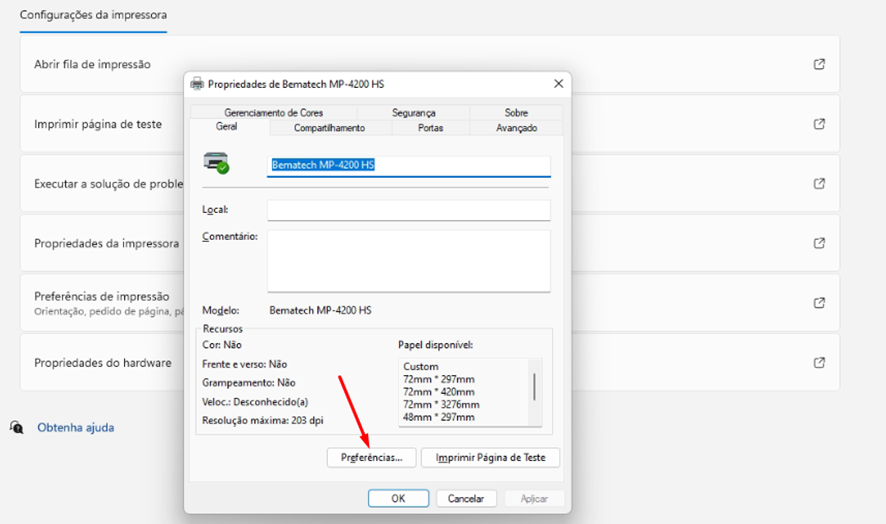Click Imprimir Página de Teste button
The width and height of the screenshot is (886, 524).
click(490, 457)
